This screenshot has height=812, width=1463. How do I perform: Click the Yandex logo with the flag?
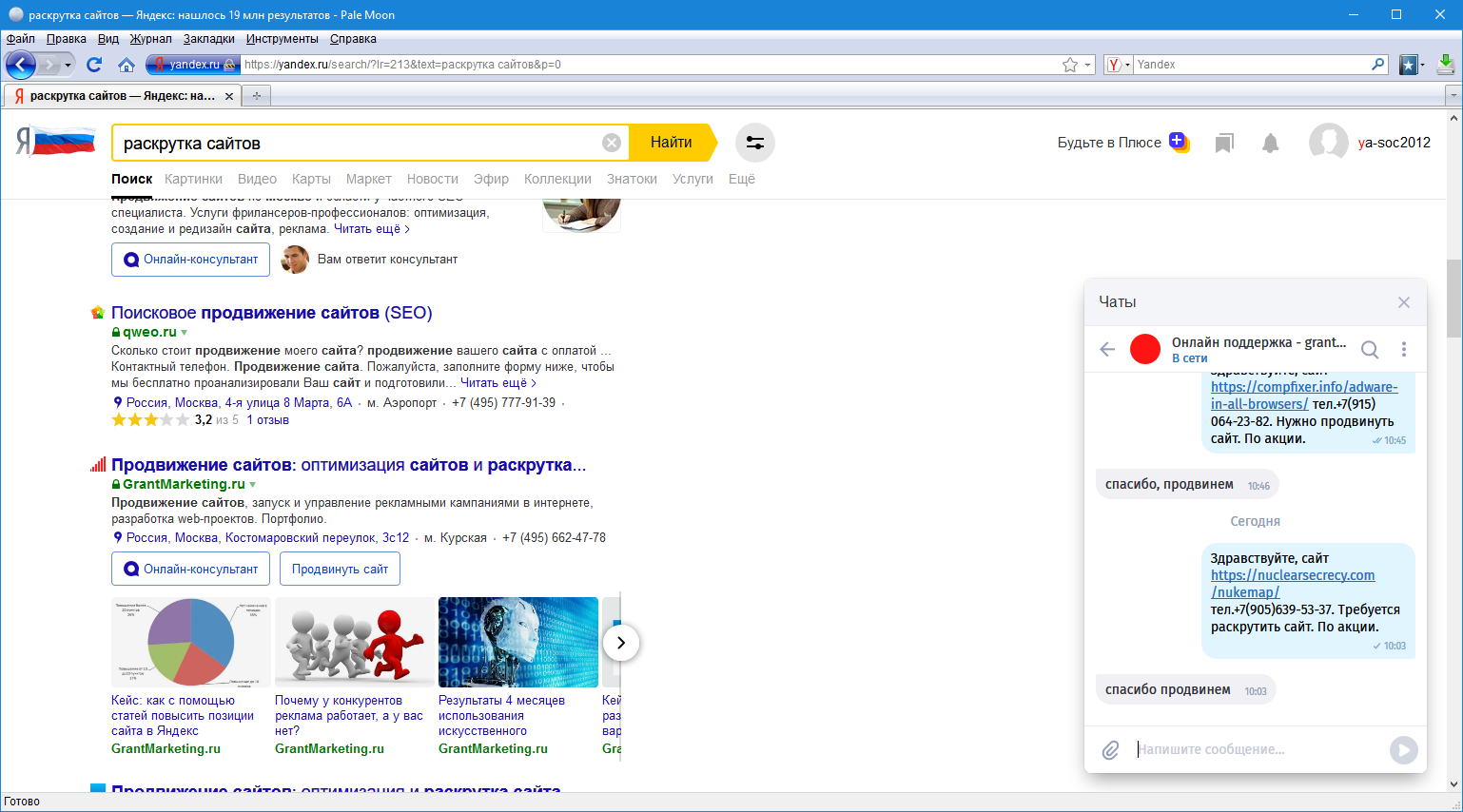(x=56, y=142)
